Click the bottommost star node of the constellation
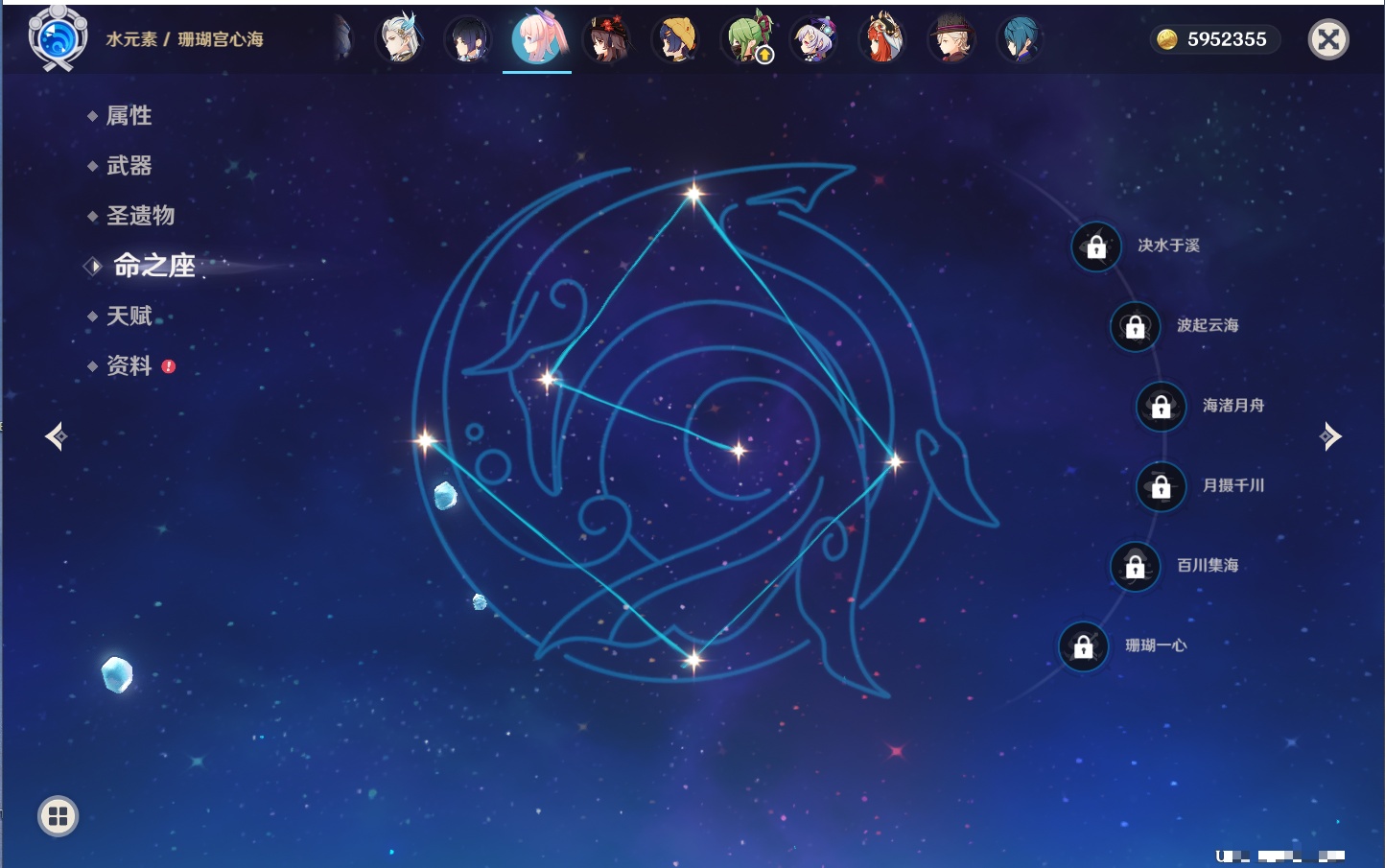Screen dimensions: 1385x868 pyautogui.click(x=693, y=659)
